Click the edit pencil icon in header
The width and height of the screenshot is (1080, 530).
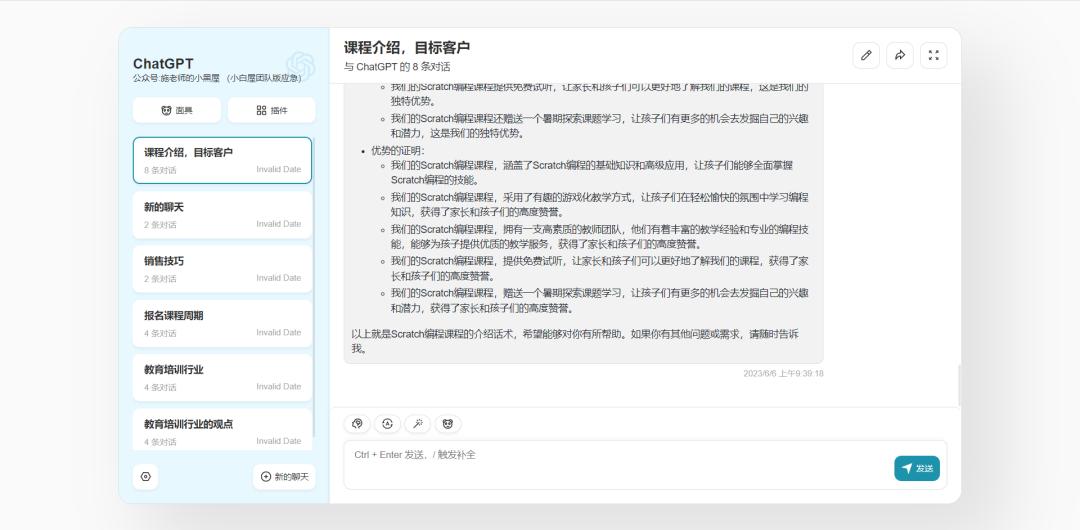(x=866, y=56)
